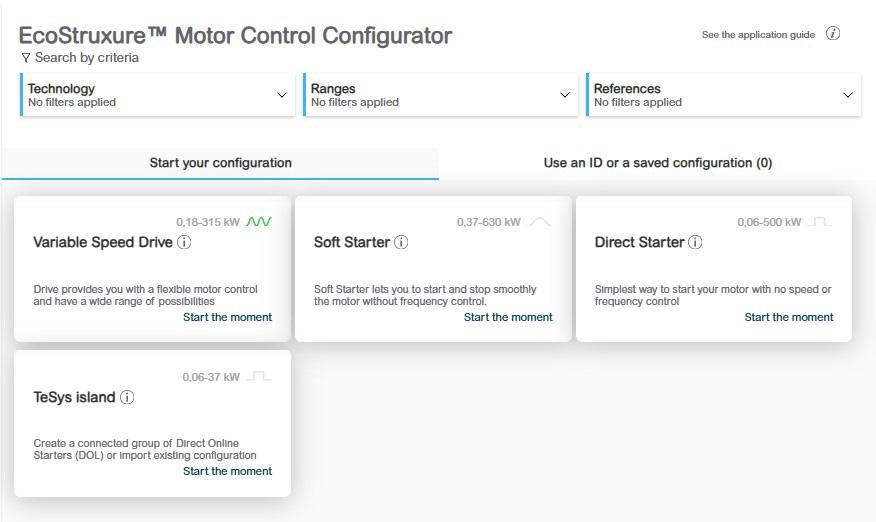Click Start the moment on TeSys island card
This screenshot has width=876, height=522.
(x=227, y=471)
